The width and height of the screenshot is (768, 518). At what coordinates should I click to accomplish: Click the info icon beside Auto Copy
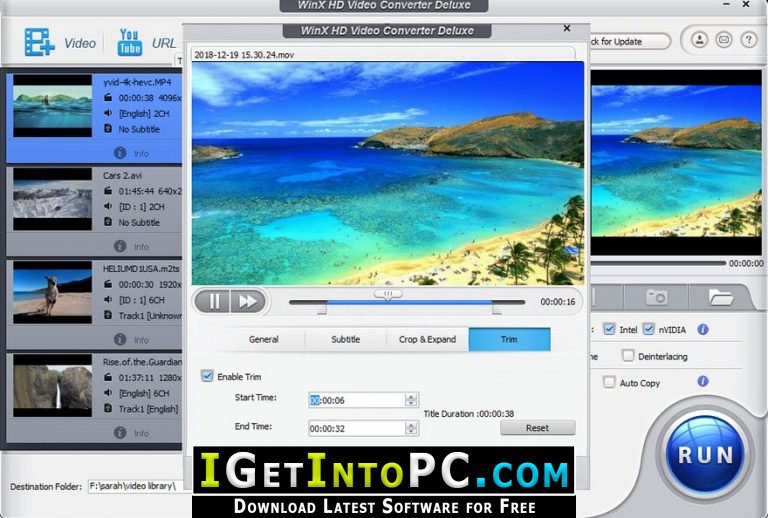tap(703, 381)
